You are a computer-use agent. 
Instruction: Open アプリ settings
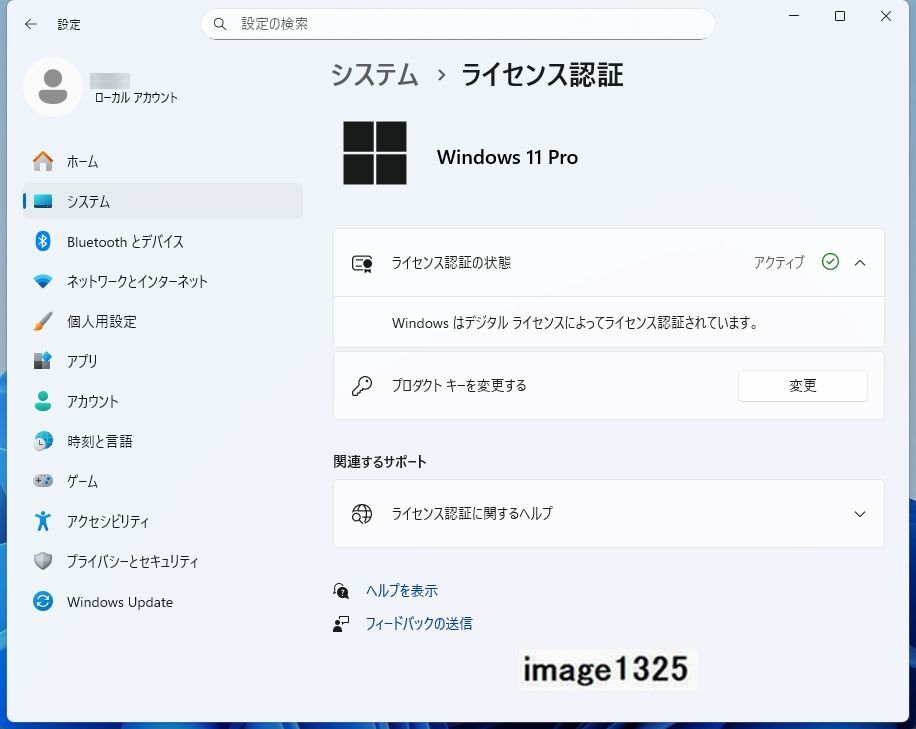tap(162, 361)
